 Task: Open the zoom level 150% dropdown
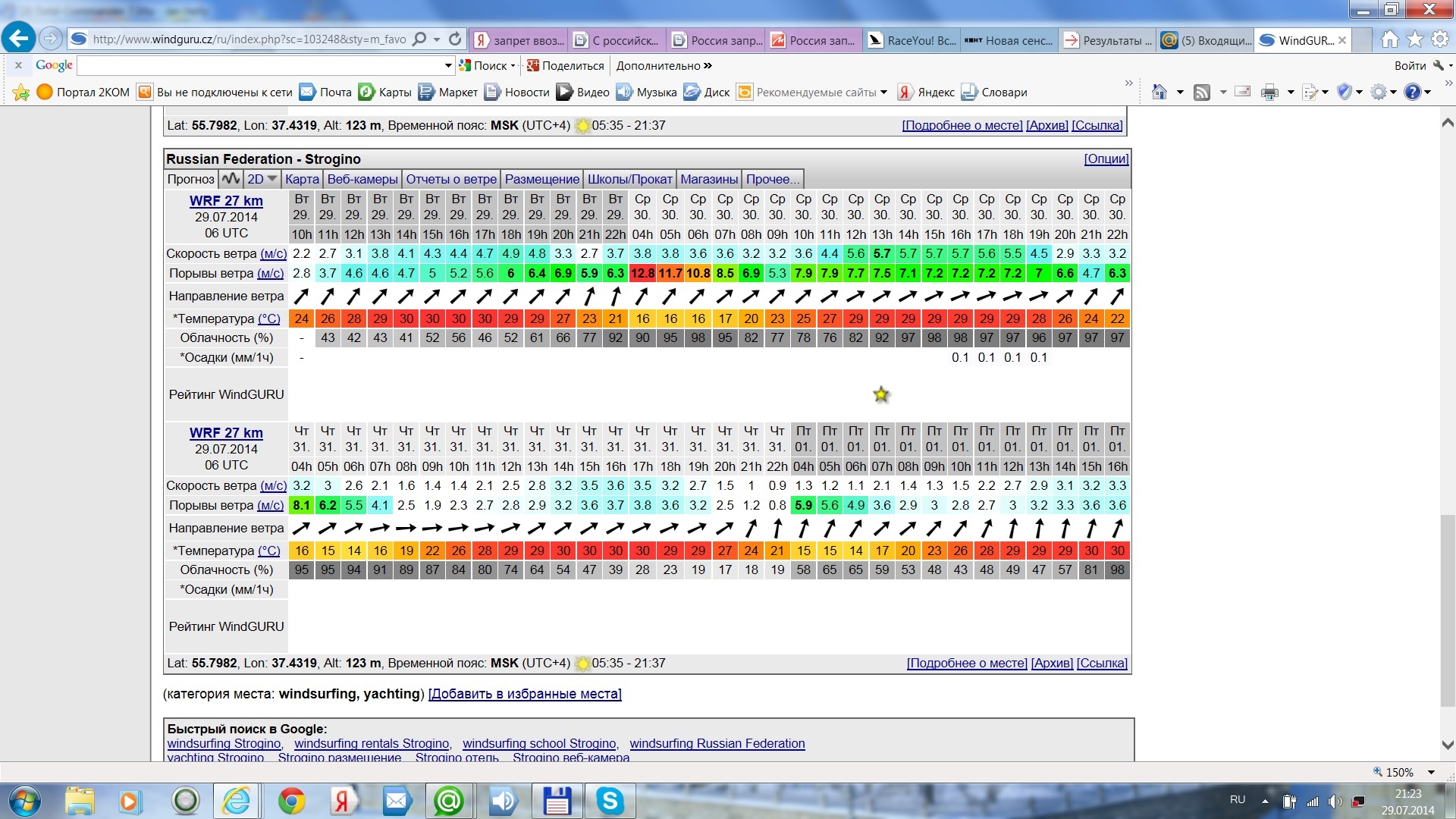(1431, 772)
